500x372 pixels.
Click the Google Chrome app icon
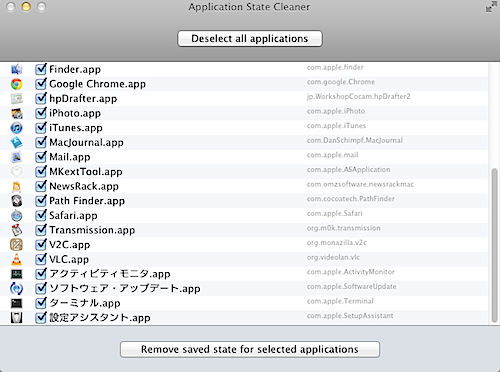click(16, 84)
